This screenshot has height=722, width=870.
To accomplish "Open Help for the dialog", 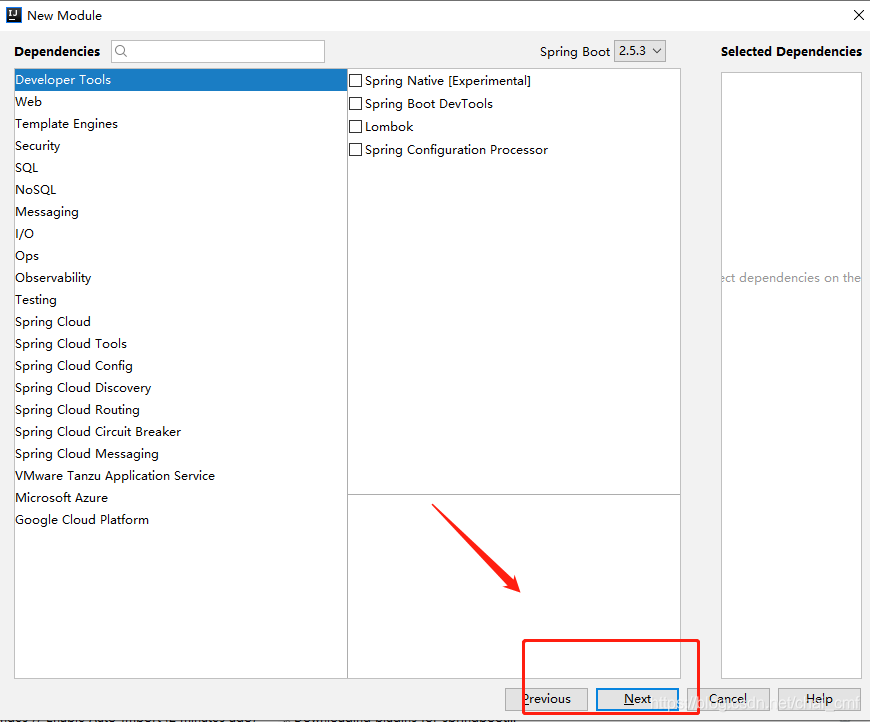I will coord(819,699).
